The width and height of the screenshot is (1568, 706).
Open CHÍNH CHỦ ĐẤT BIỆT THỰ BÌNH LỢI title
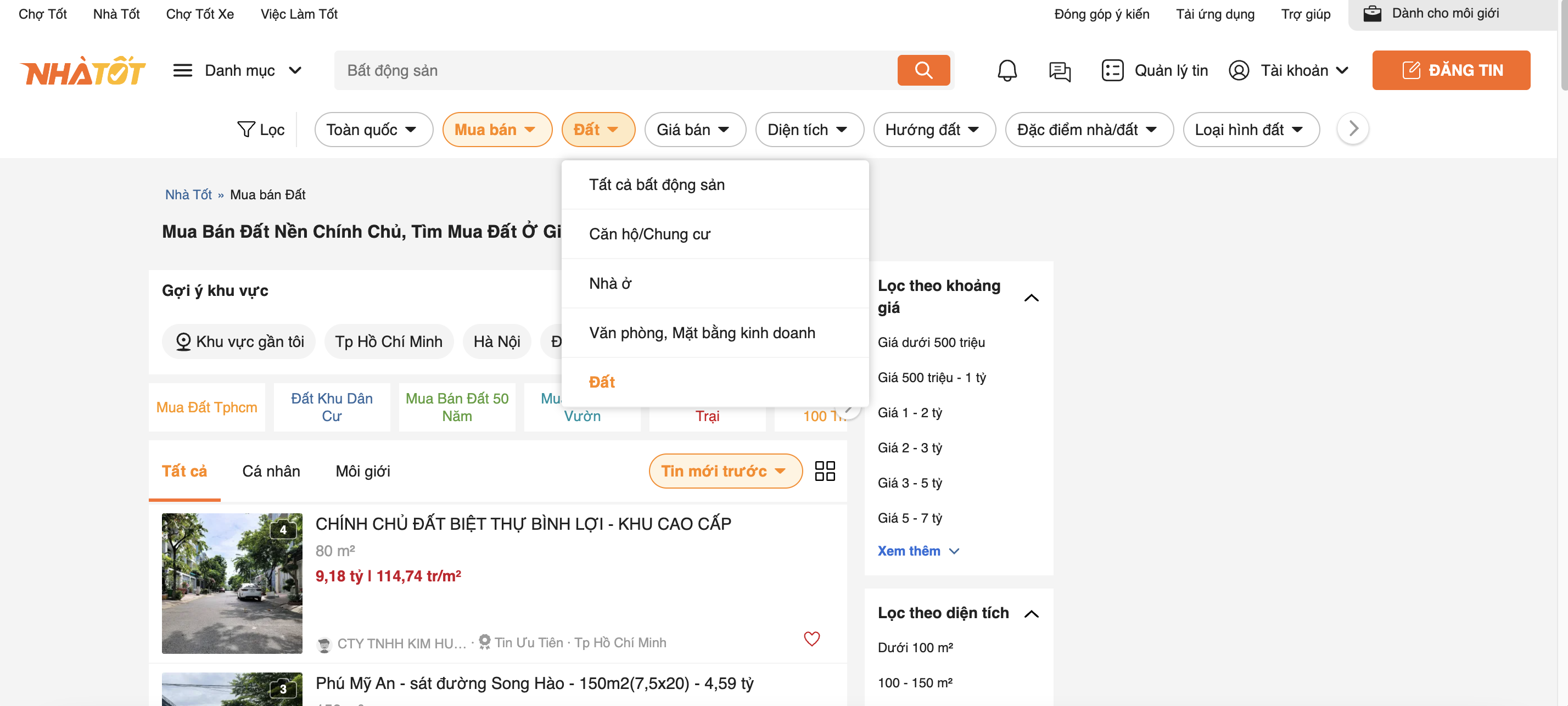tap(523, 524)
